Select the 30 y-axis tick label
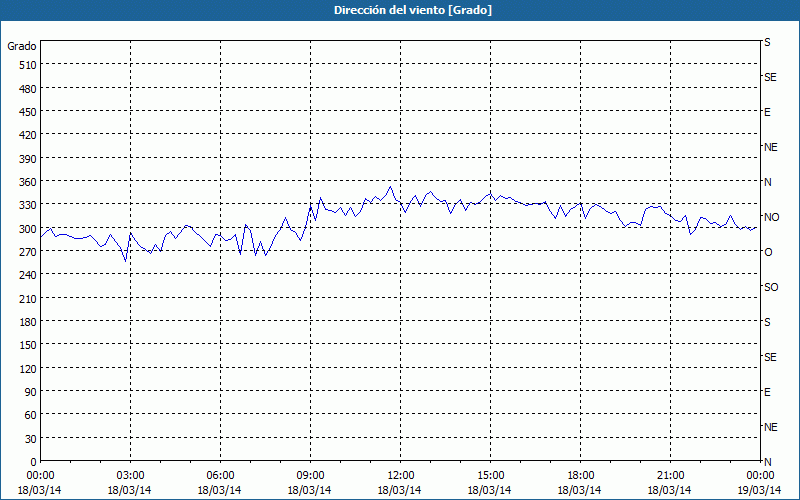This screenshot has width=800, height=500. coord(31,439)
